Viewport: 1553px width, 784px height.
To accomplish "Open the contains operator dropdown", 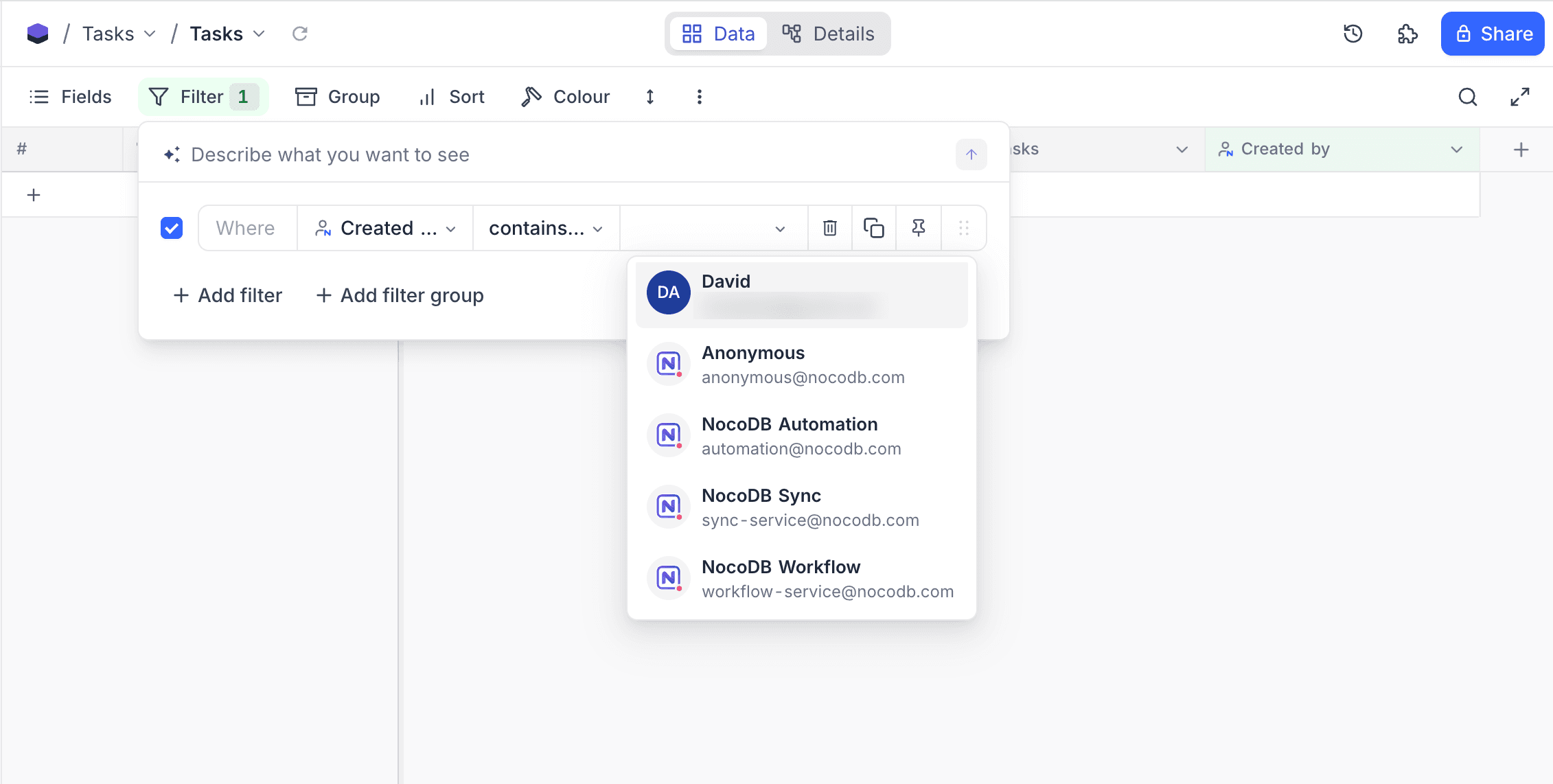I will (547, 228).
